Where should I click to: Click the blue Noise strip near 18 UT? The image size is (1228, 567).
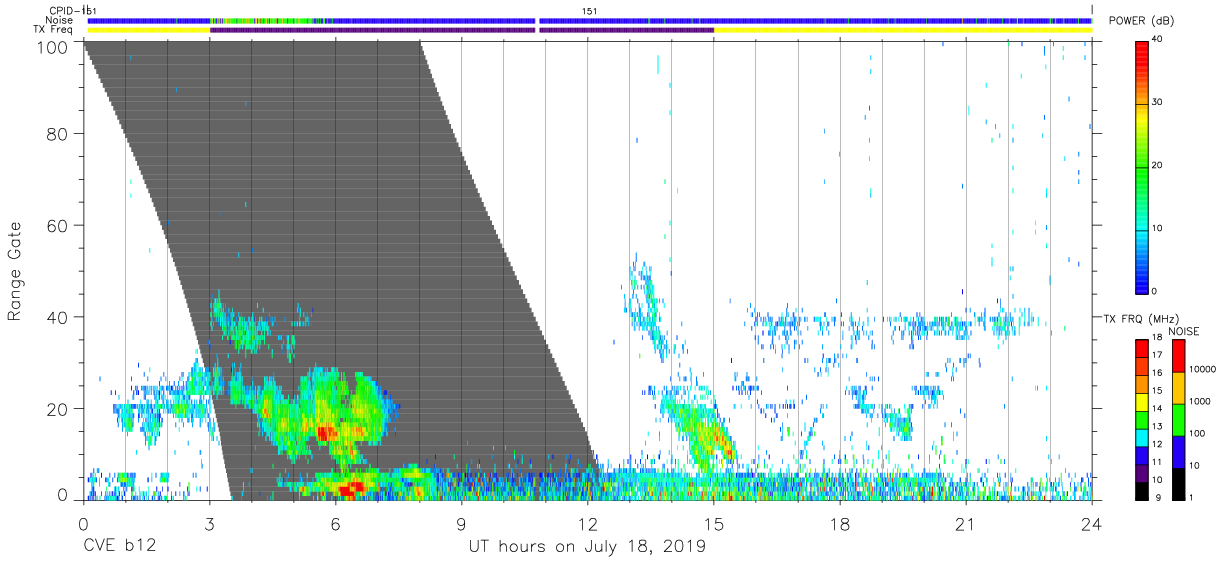click(x=840, y=20)
